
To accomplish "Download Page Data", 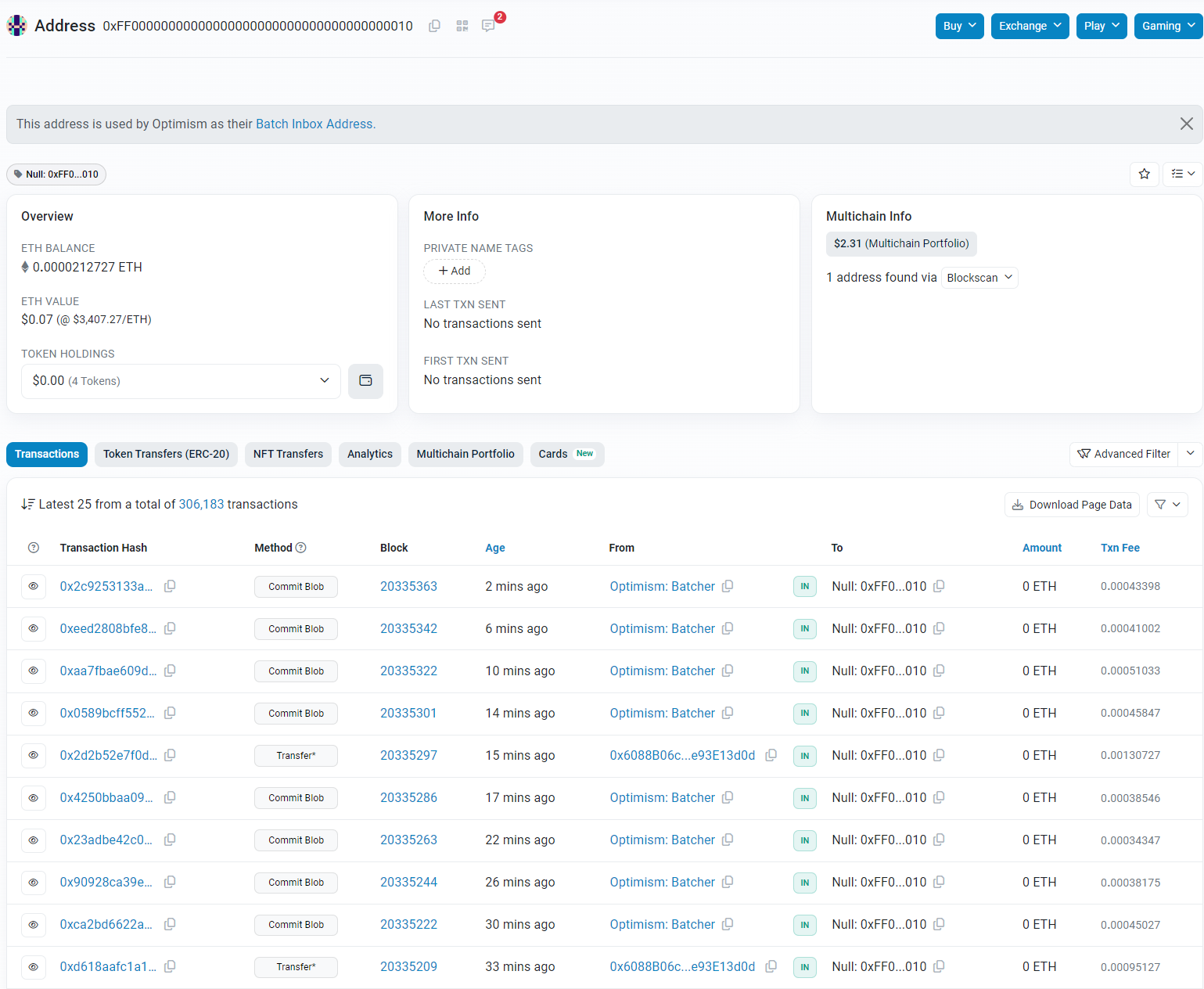I will coord(1072,505).
